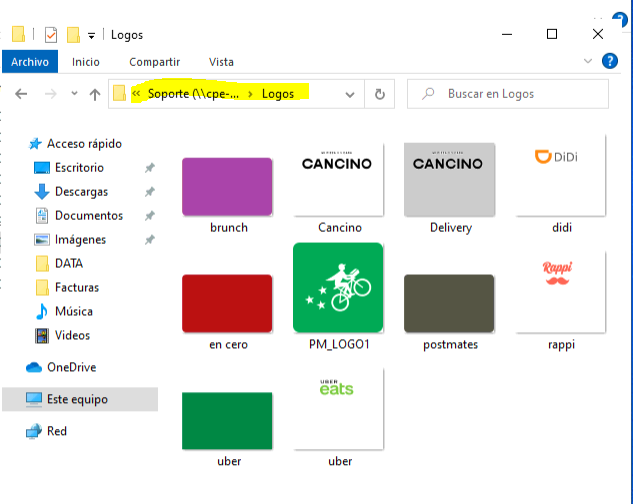
Task: Select the red en cero thumbnail
Action: click(227, 304)
